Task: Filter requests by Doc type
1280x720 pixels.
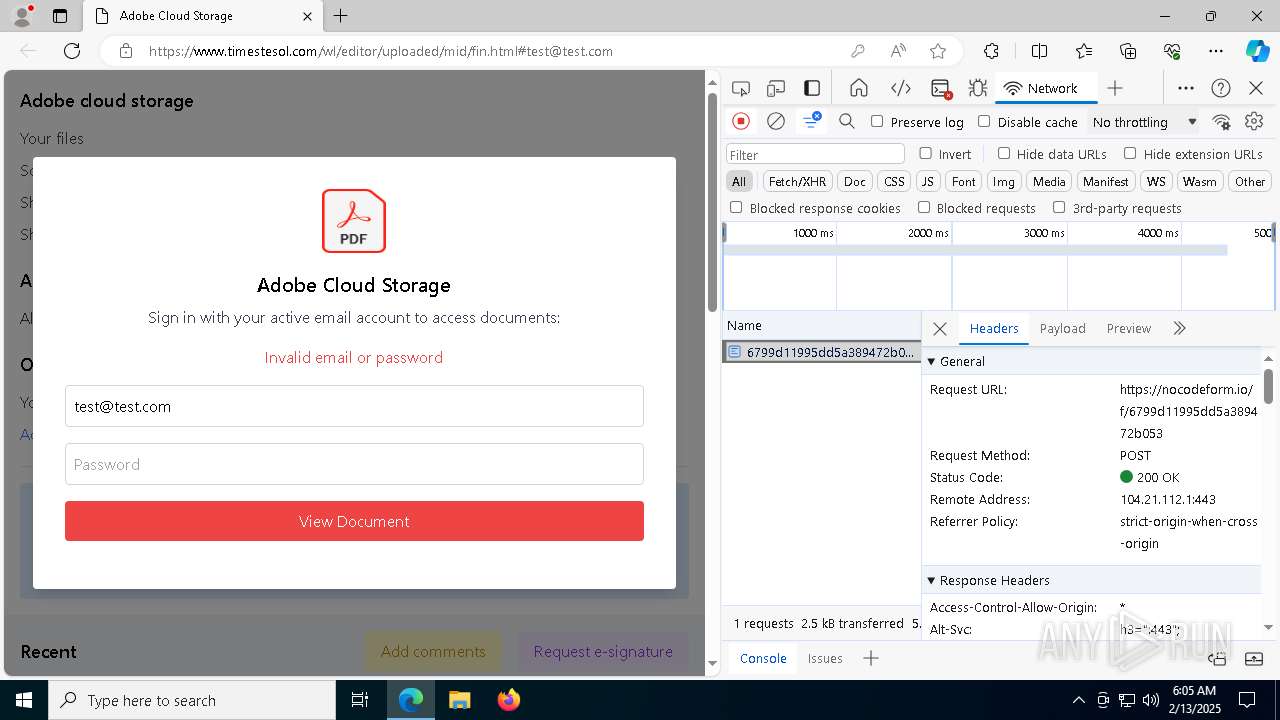Action: click(855, 181)
